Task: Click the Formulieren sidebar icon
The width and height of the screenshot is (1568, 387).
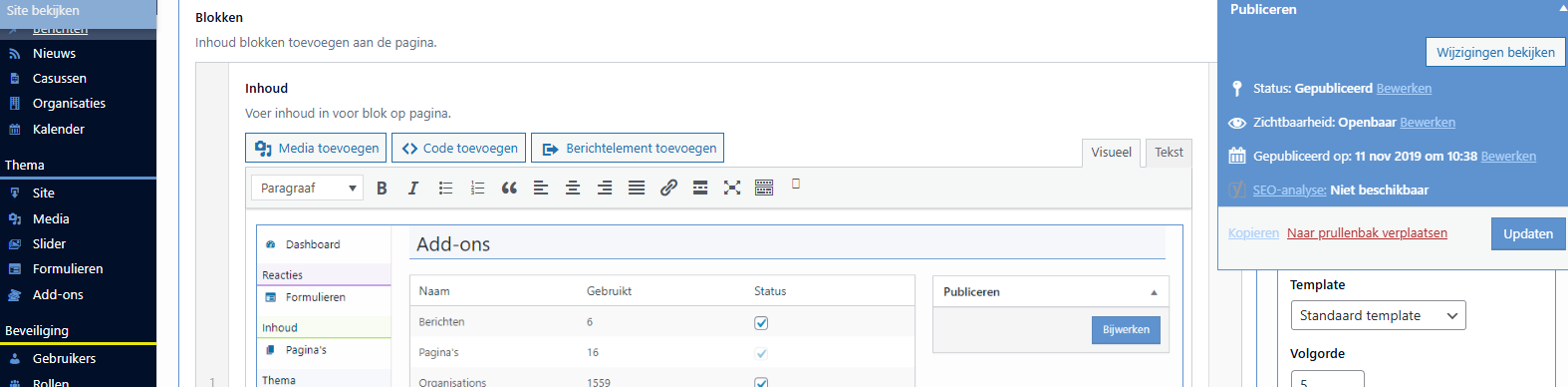Action: click(x=14, y=269)
